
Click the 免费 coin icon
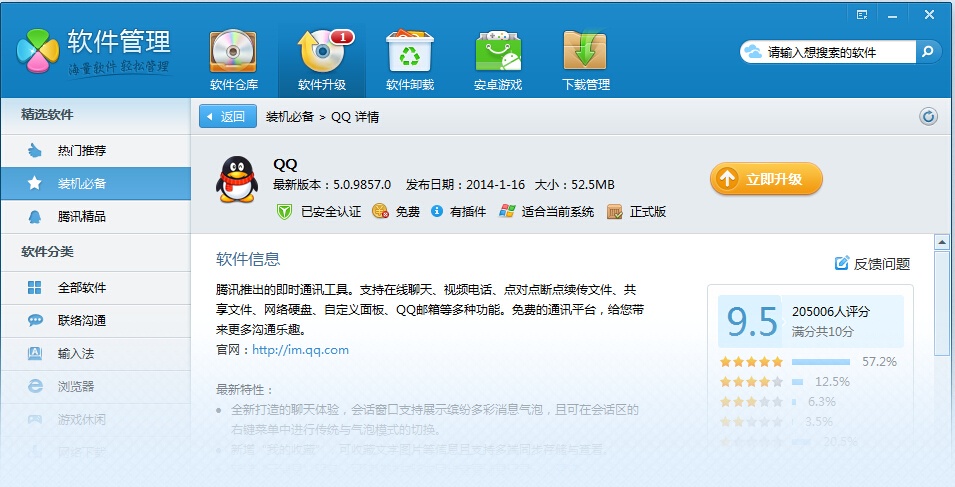coord(380,211)
